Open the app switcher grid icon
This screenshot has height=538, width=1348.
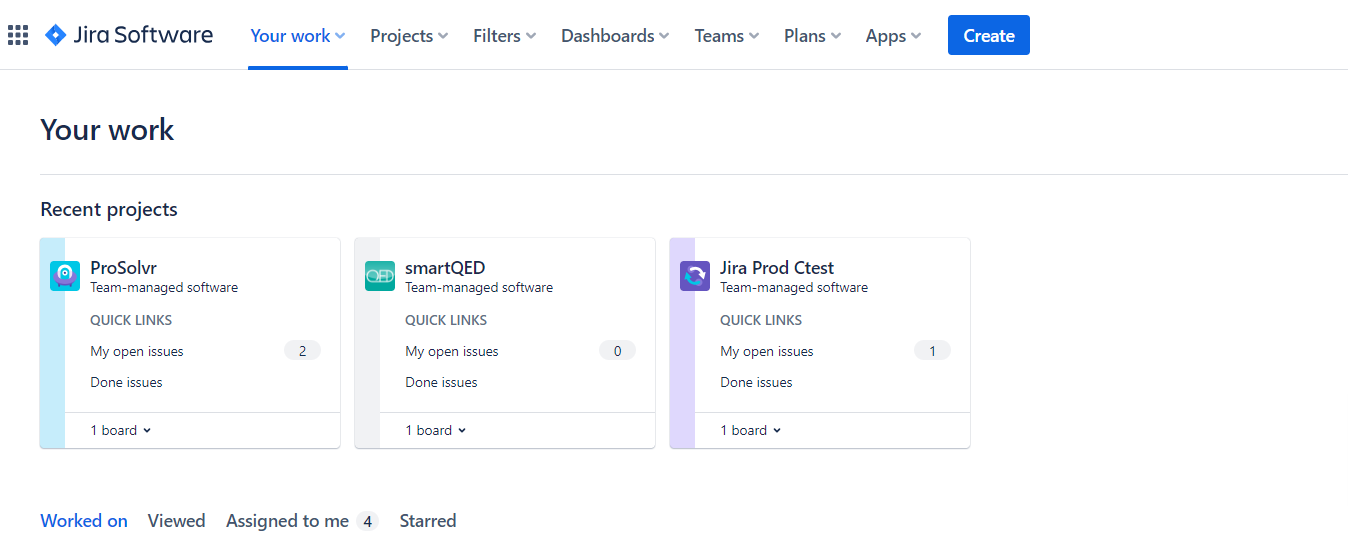[18, 35]
